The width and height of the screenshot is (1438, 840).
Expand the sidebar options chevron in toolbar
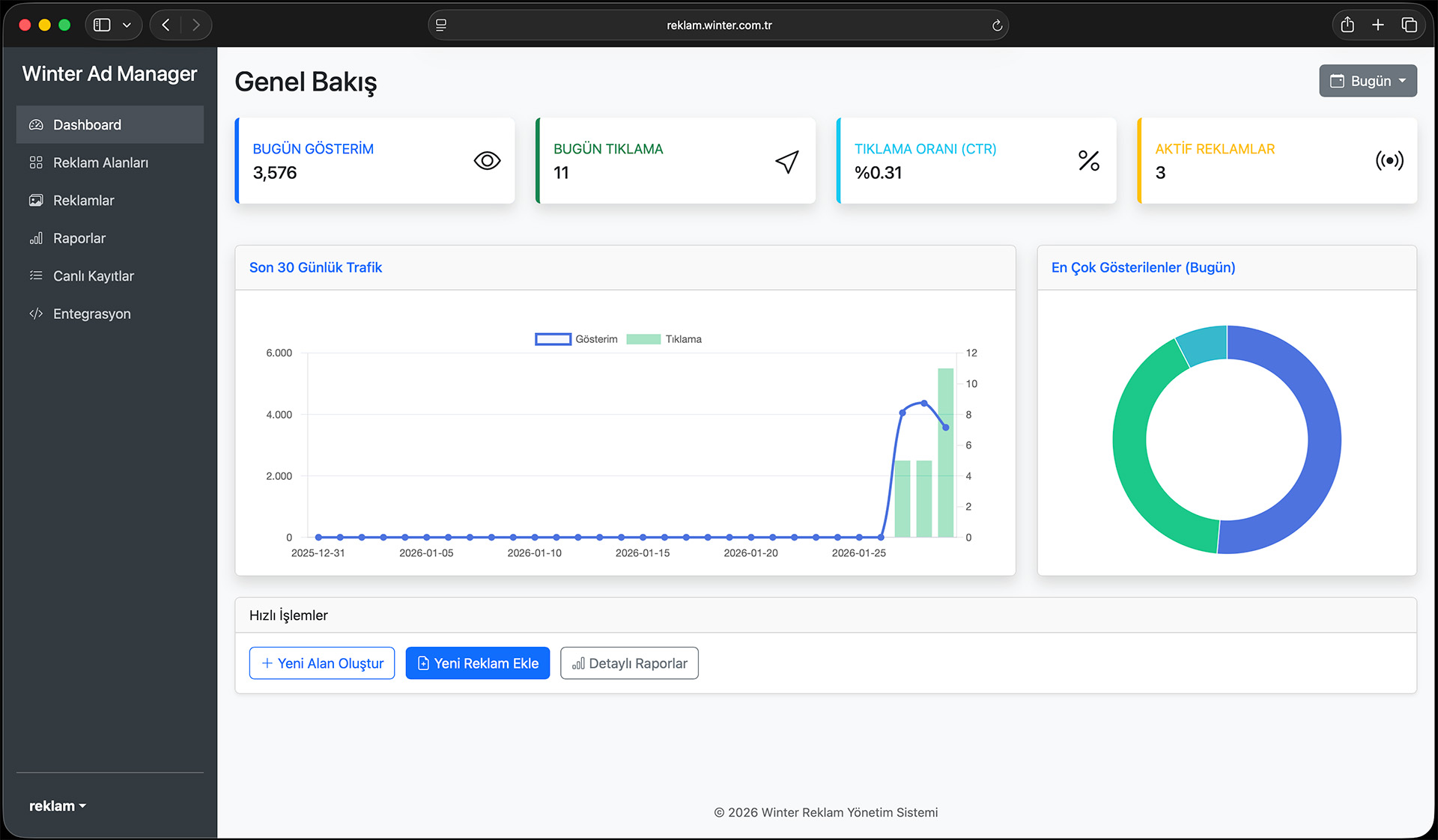(127, 25)
